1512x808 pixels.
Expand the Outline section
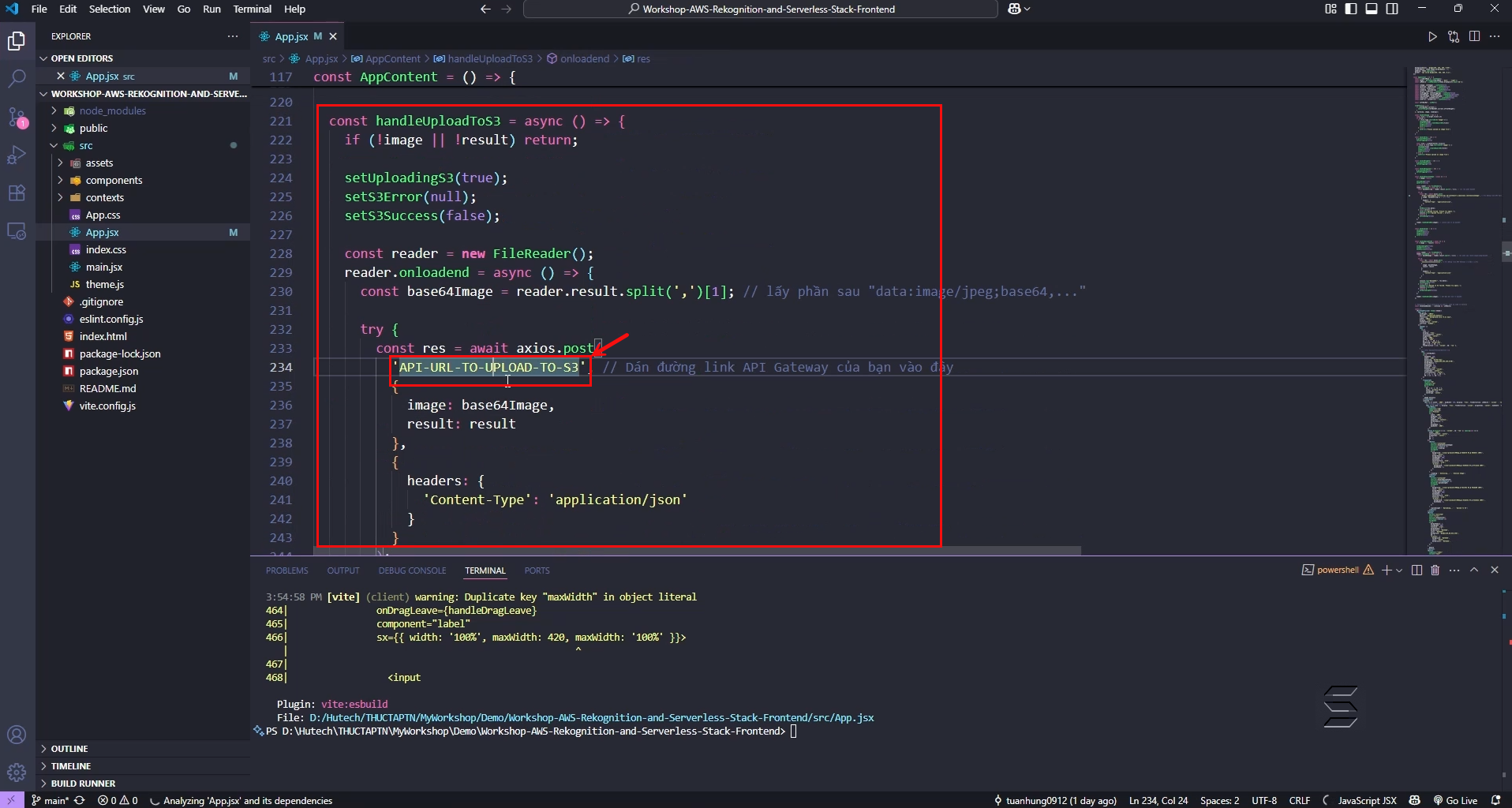(x=143, y=748)
